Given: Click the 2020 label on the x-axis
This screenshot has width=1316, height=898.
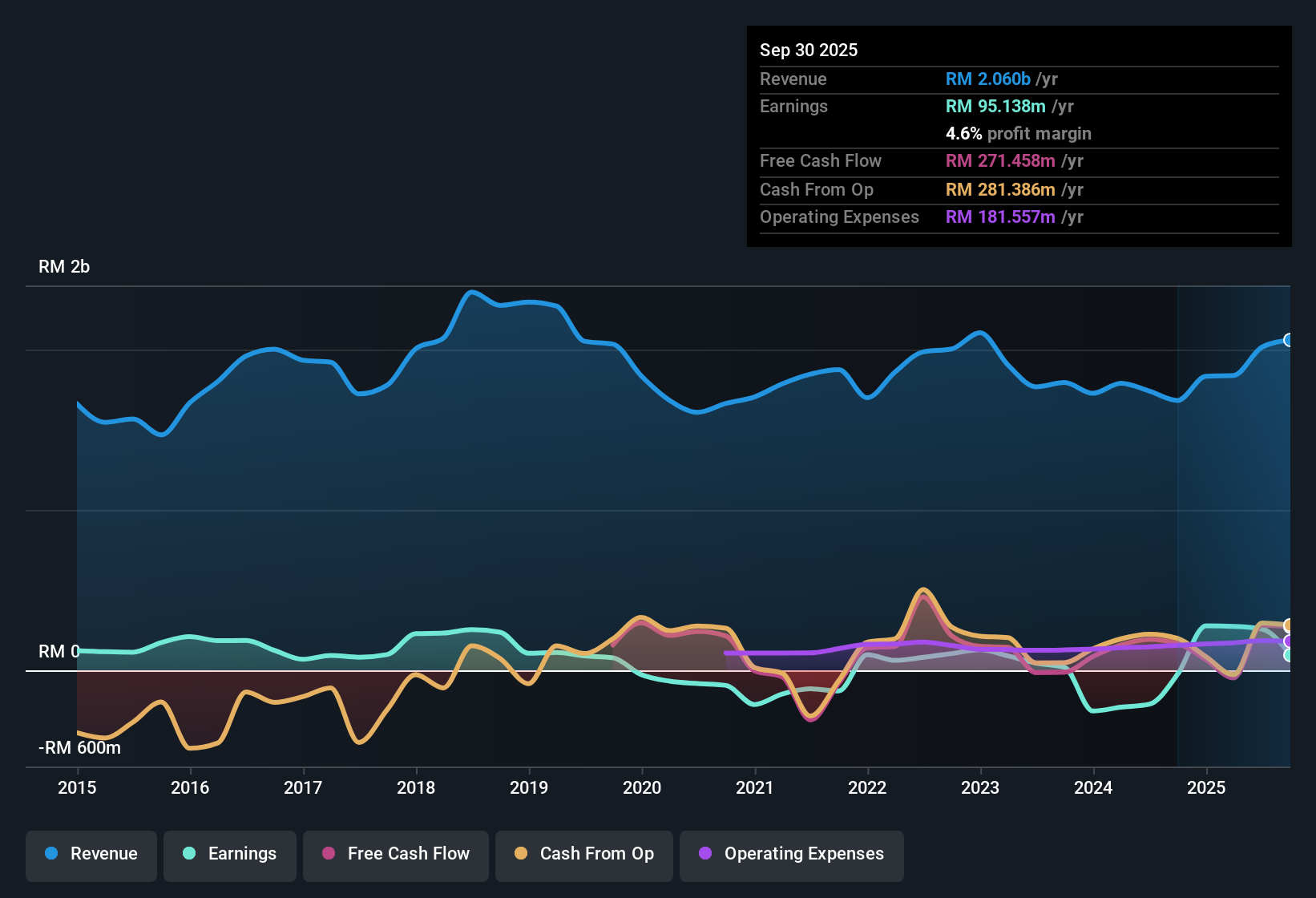Looking at the screenshot, I should click(x=642, y=788).
